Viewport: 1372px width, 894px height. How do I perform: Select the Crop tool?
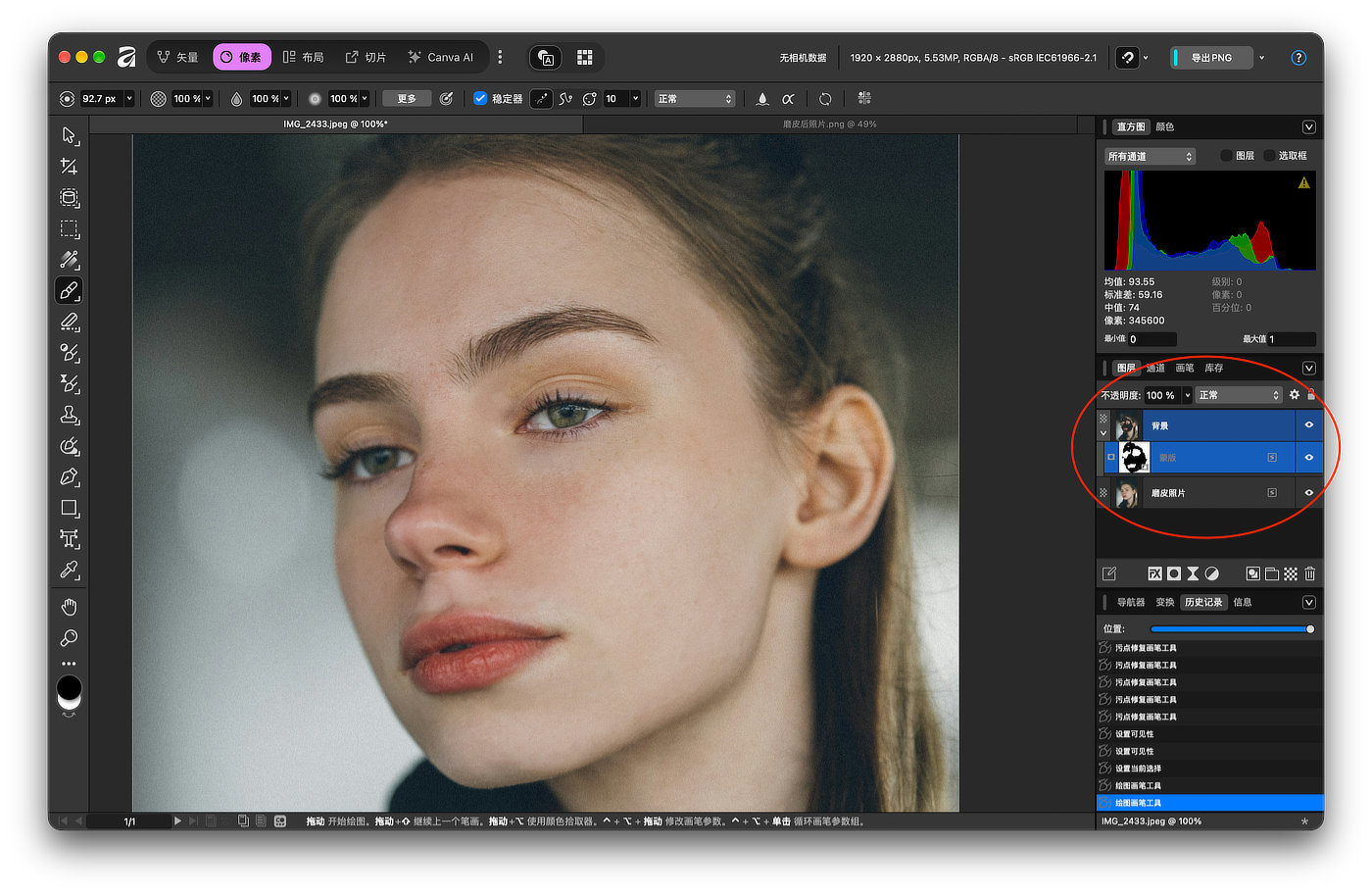coord(69,167)
